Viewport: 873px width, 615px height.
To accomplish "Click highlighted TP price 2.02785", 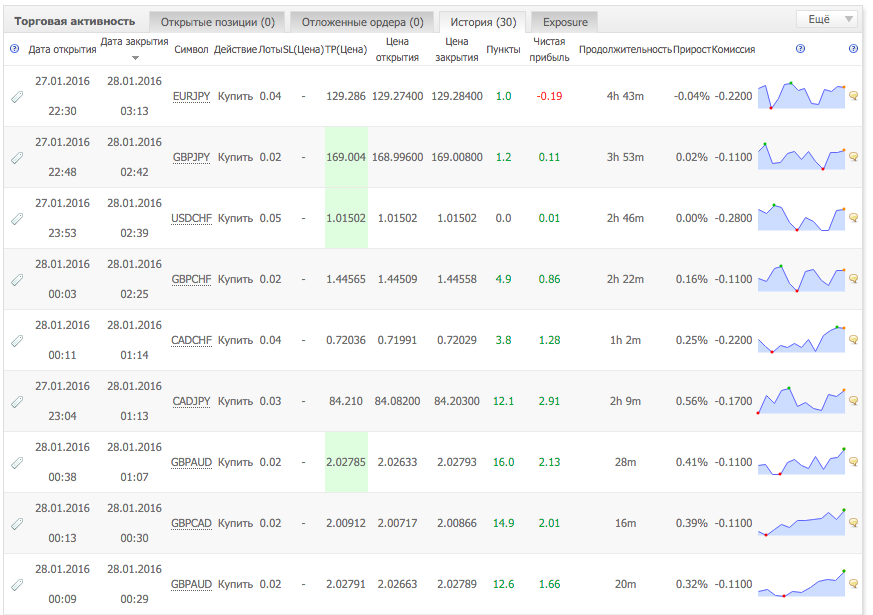I will [346, 462].
